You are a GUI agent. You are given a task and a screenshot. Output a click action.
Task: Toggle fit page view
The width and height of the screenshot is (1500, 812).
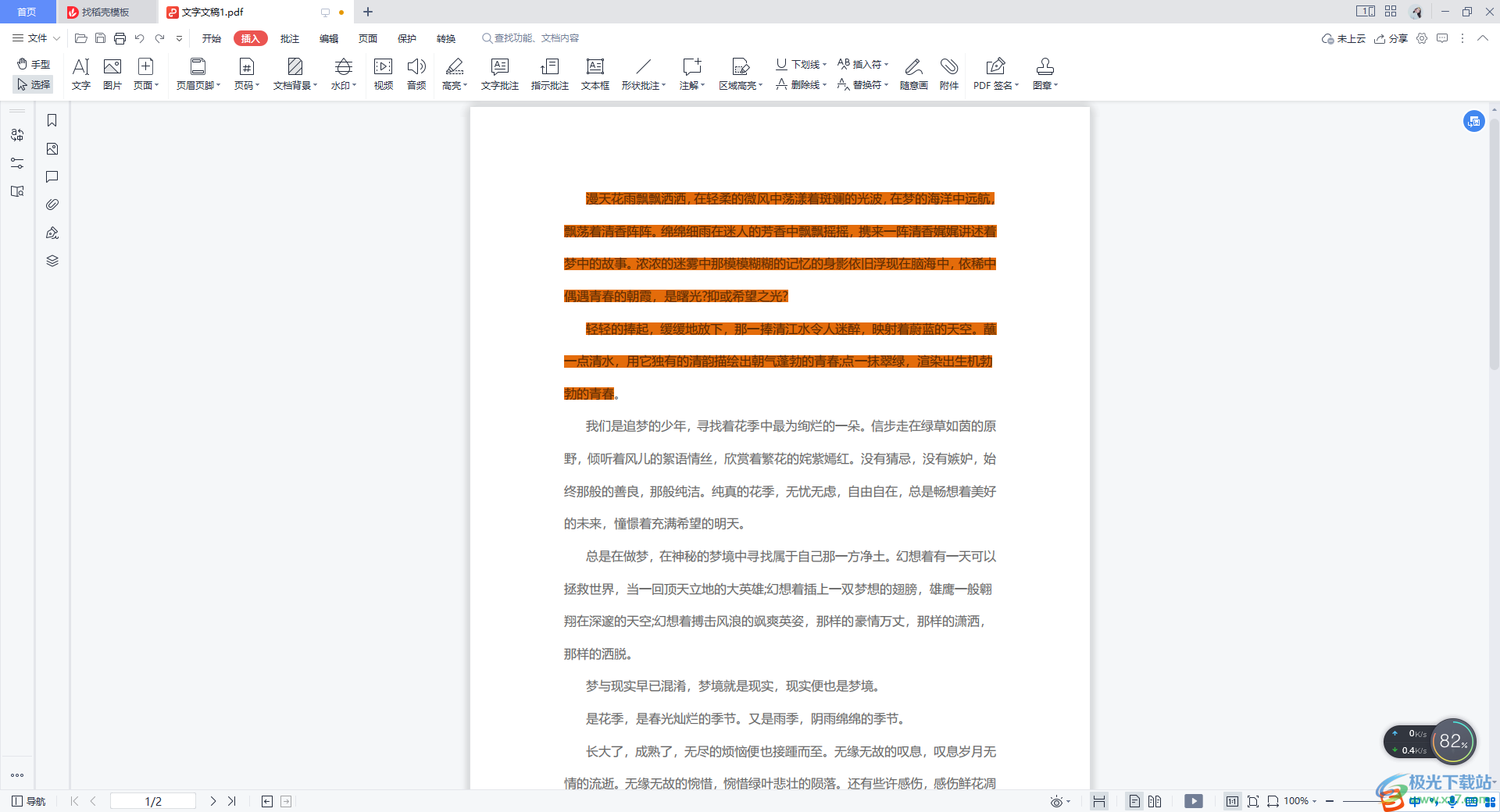click(1253, 801)
